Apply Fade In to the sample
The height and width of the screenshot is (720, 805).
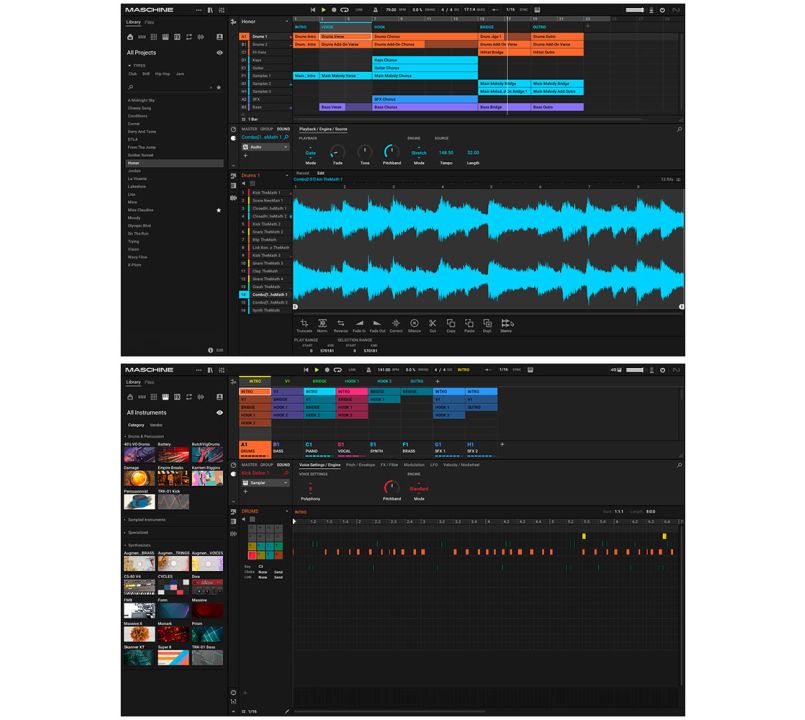pyautogui.click(x=359, y=323)
